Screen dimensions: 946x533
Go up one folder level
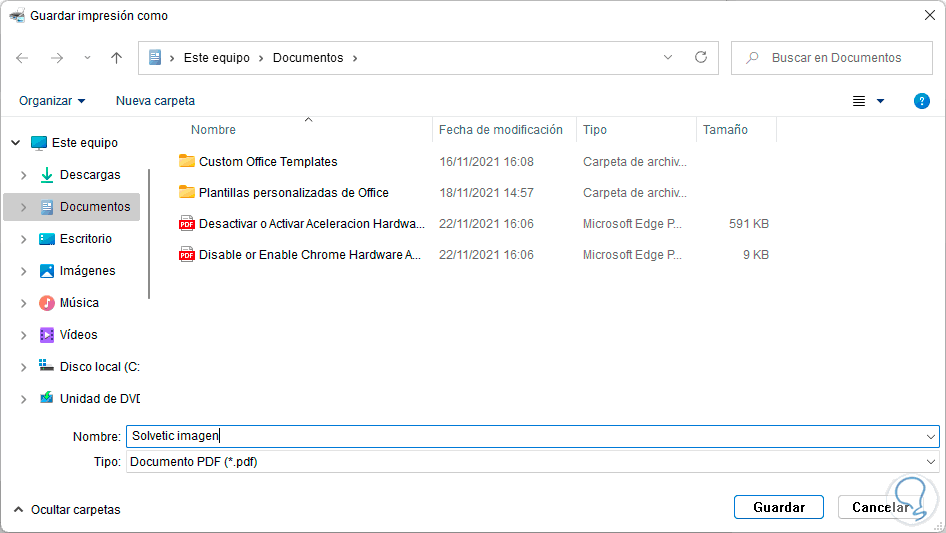click(116, 58)
